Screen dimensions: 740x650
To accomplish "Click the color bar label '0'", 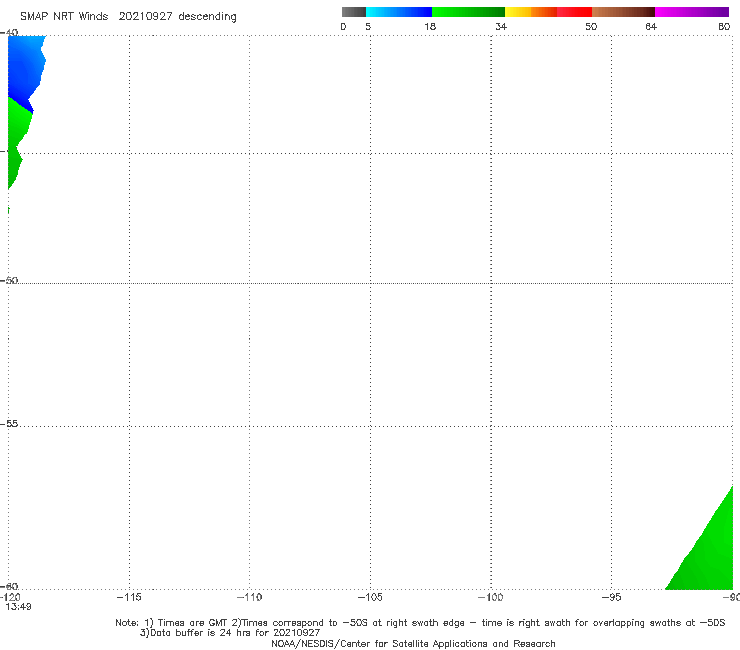I will [343, 27].
